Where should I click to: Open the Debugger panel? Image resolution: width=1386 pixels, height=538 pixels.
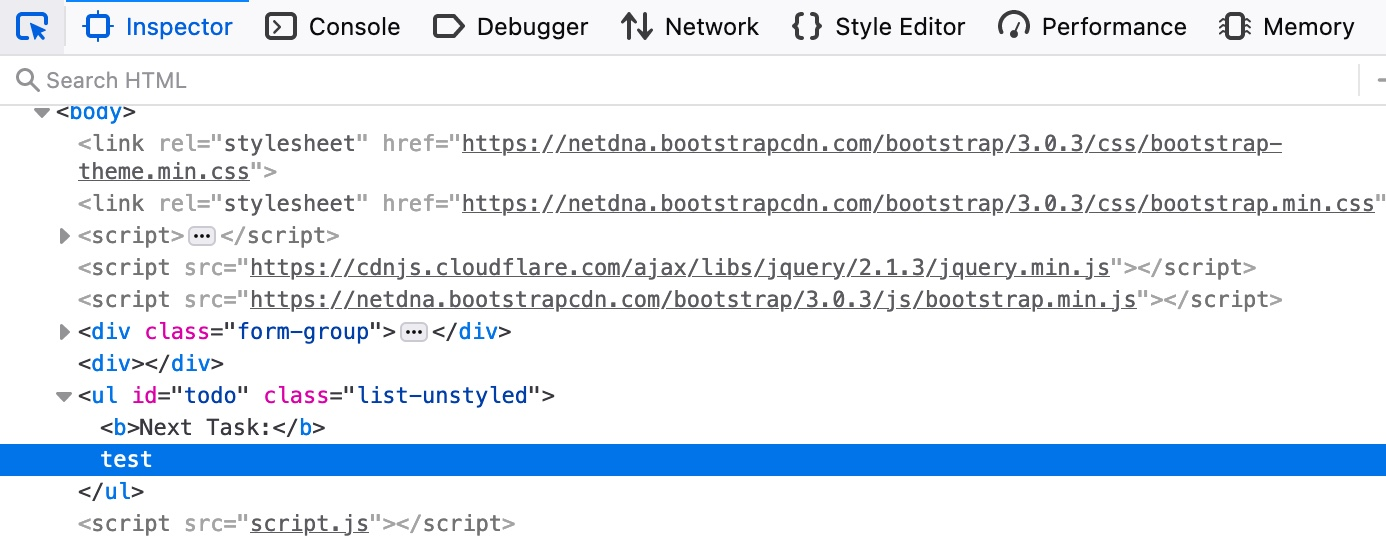click(510, 27)
